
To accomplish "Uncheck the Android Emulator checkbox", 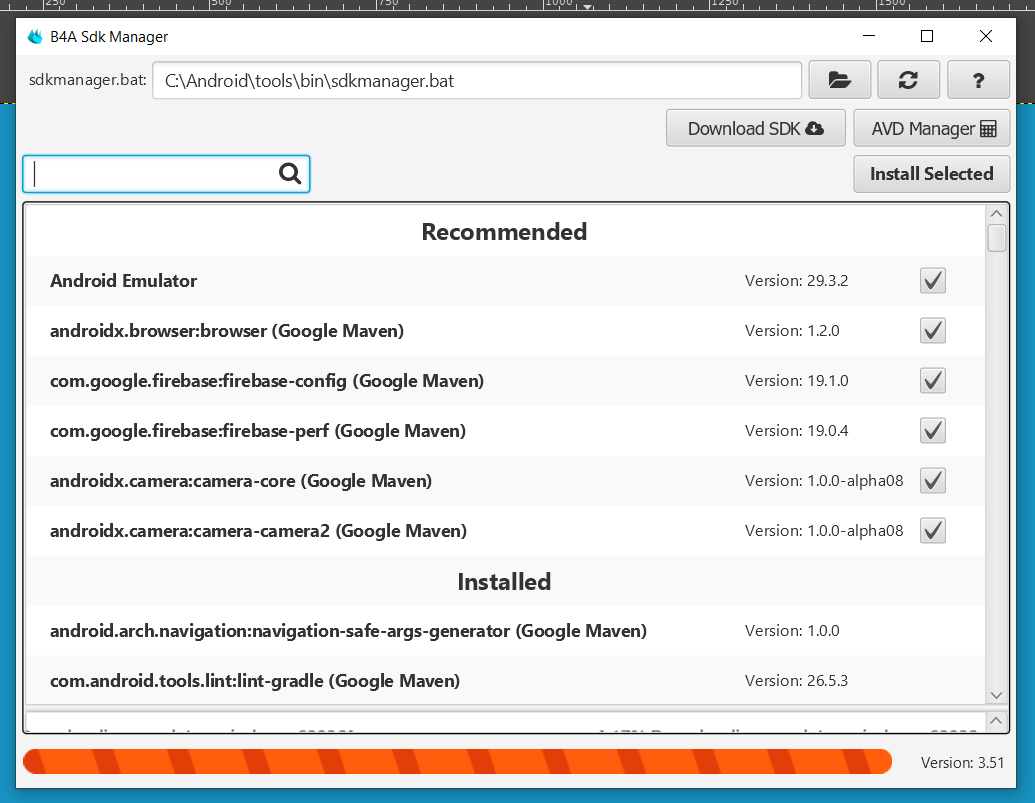I will tap(933, 280).
